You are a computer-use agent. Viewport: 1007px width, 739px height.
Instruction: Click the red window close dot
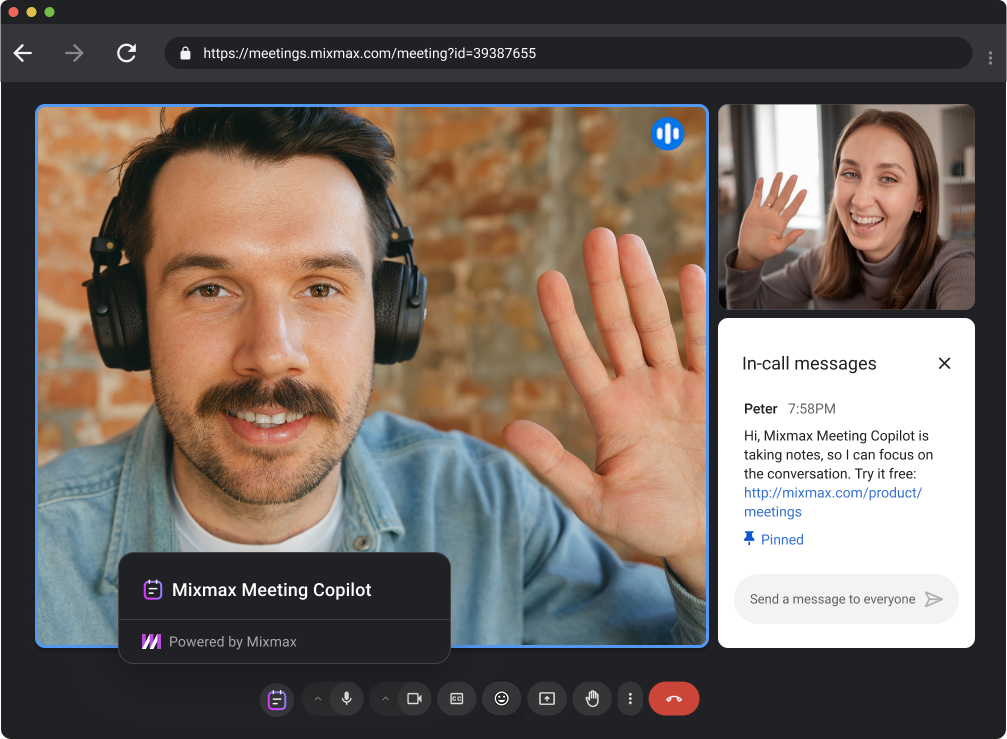13,12
